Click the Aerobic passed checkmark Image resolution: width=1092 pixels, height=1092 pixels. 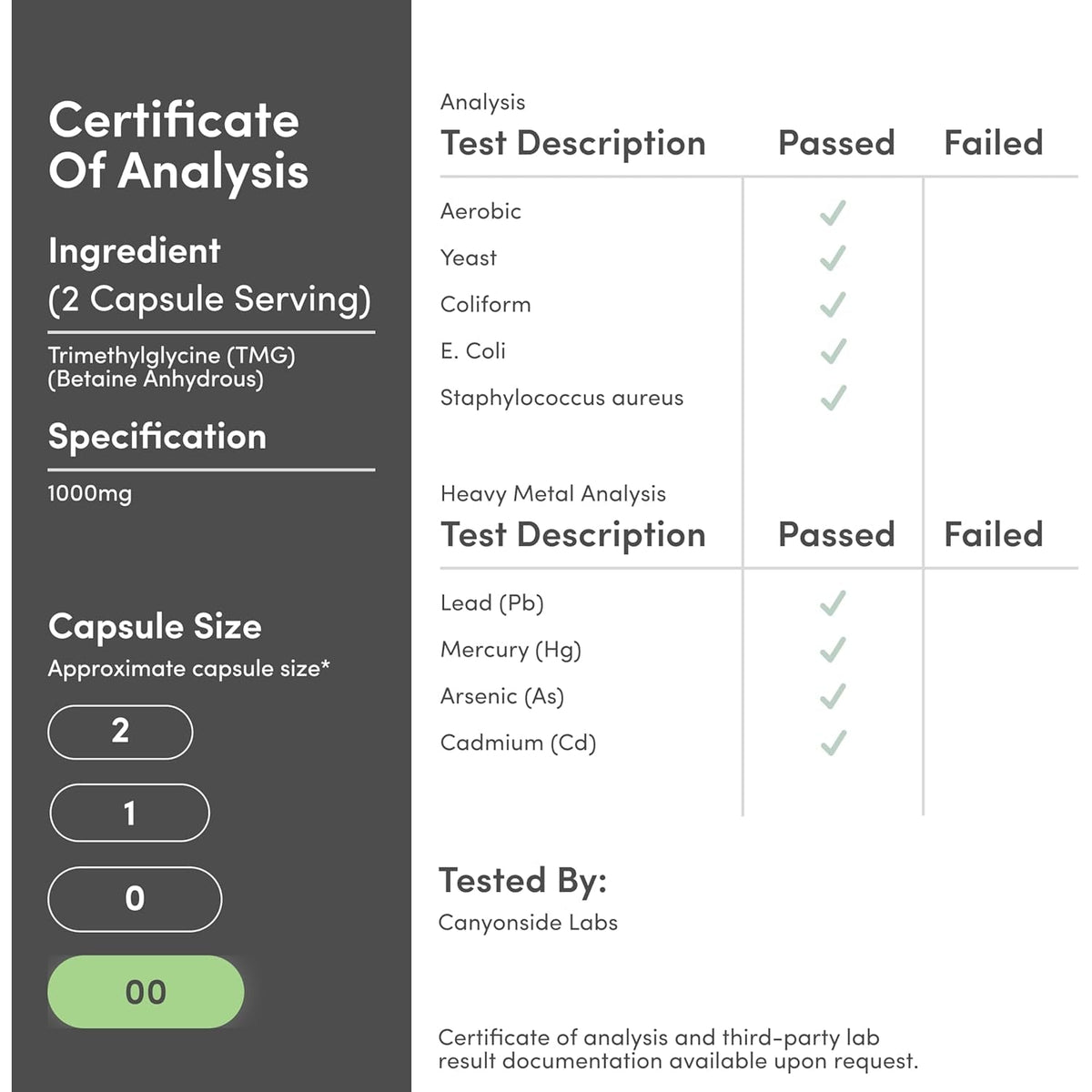pos(833,212)
